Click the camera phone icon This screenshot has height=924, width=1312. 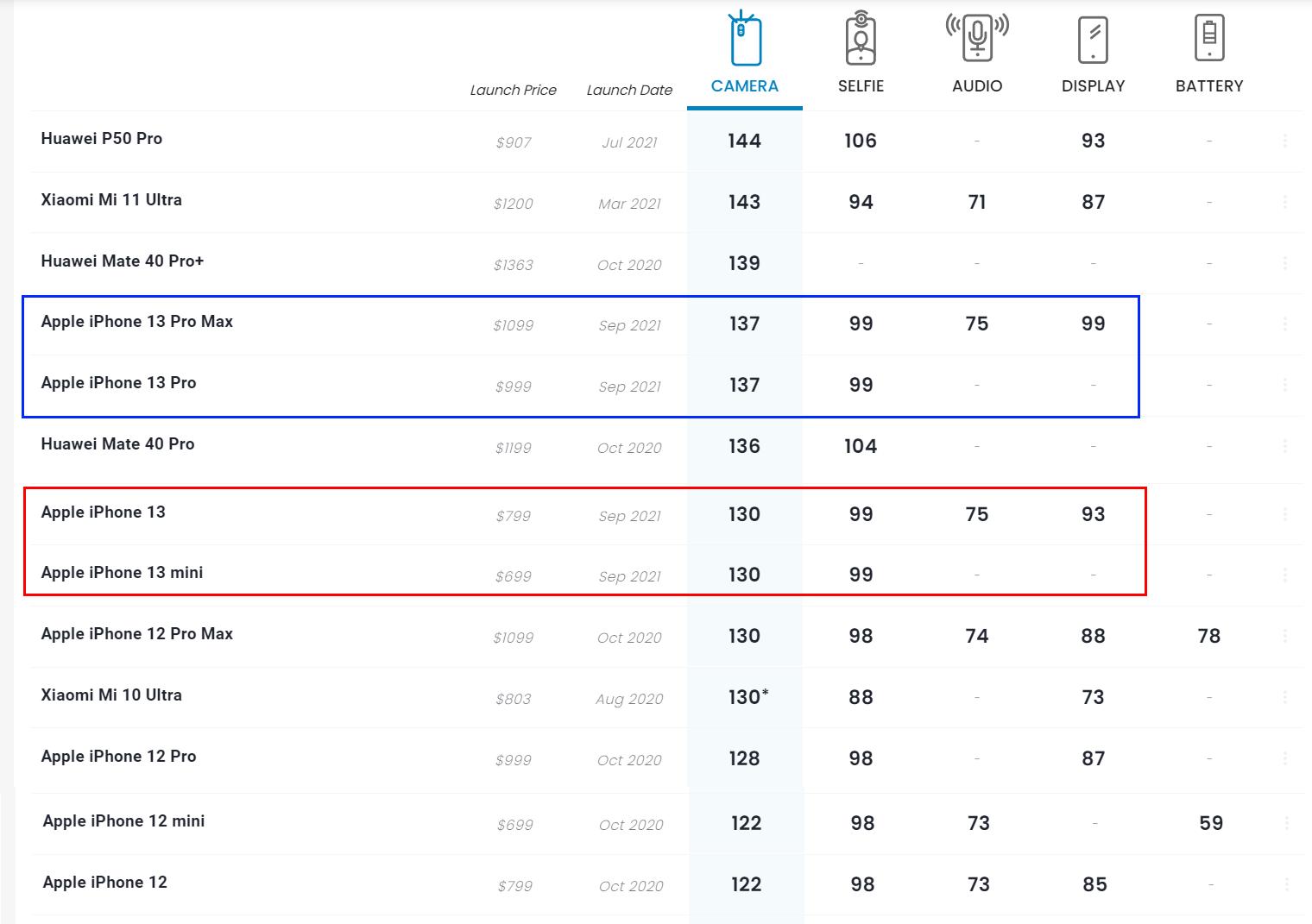coord(745,40)
